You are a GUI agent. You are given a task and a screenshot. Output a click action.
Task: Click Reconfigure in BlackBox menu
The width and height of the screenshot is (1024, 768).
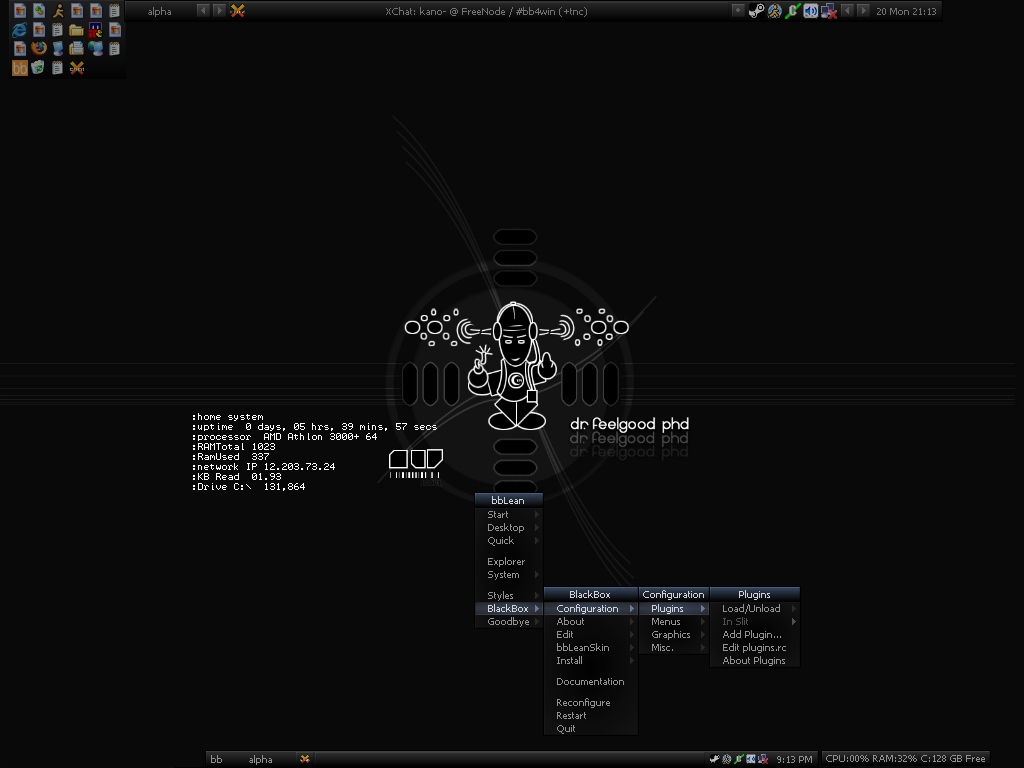(590, 703)
